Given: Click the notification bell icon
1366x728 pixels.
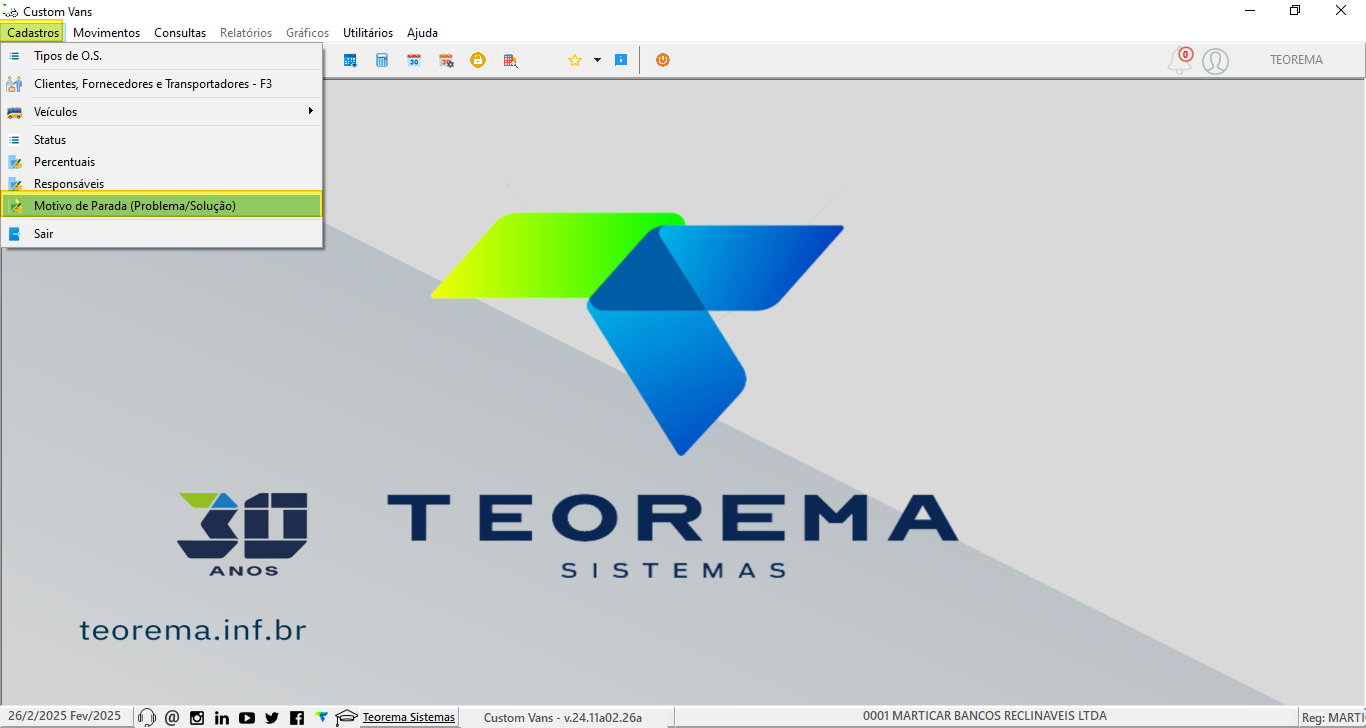Looking at the screenshot, I should 1180,61.
